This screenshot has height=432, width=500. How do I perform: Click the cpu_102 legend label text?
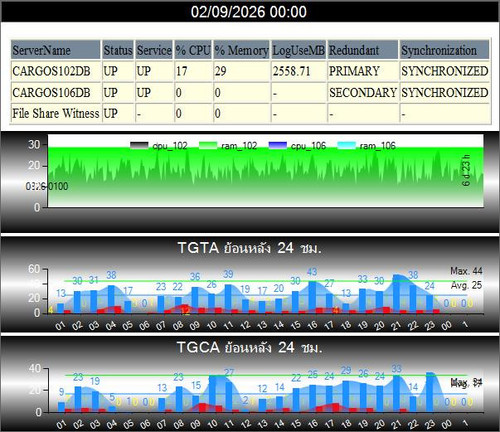[x=170, y=146]
